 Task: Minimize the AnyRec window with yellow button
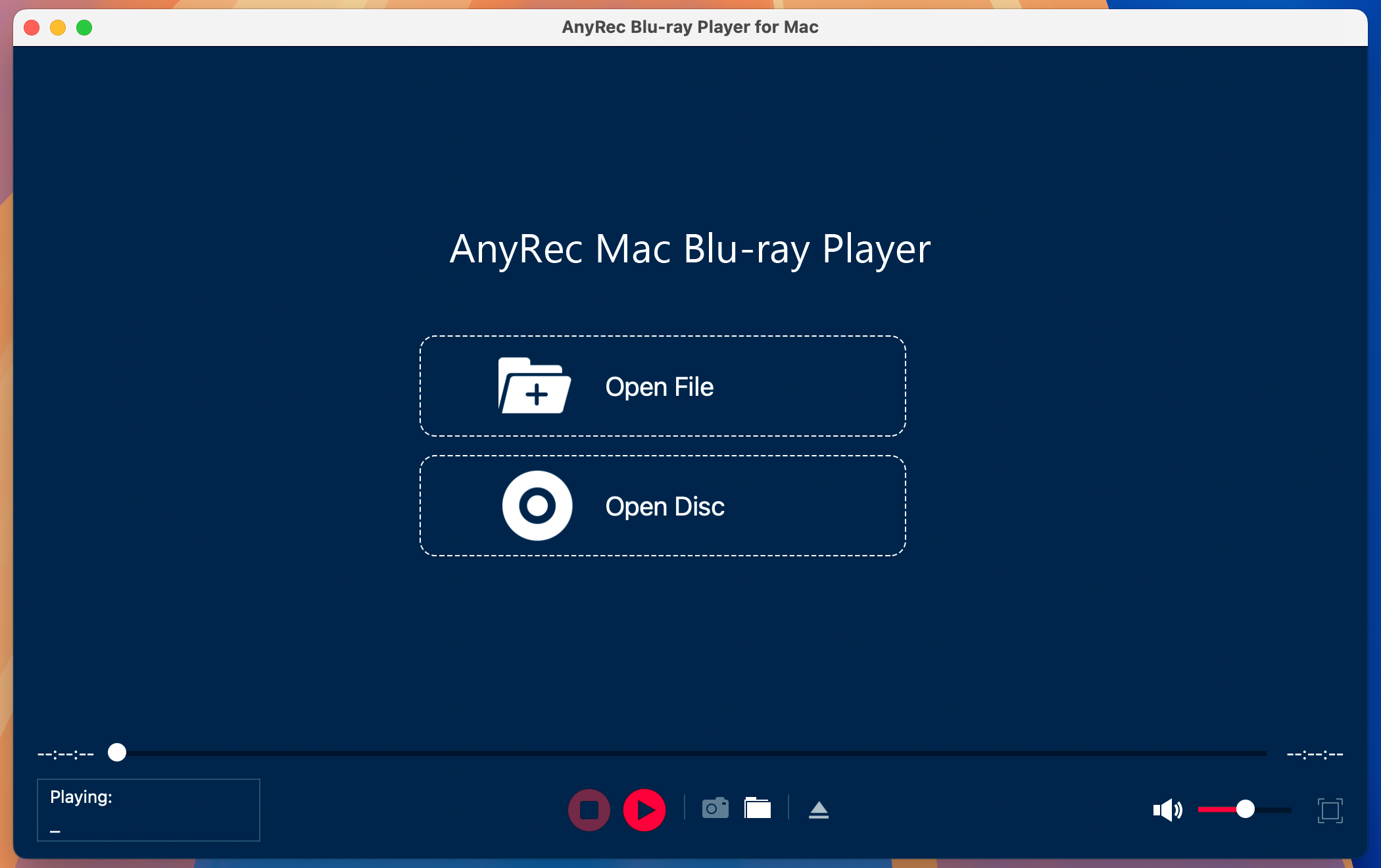coord(58,28)
